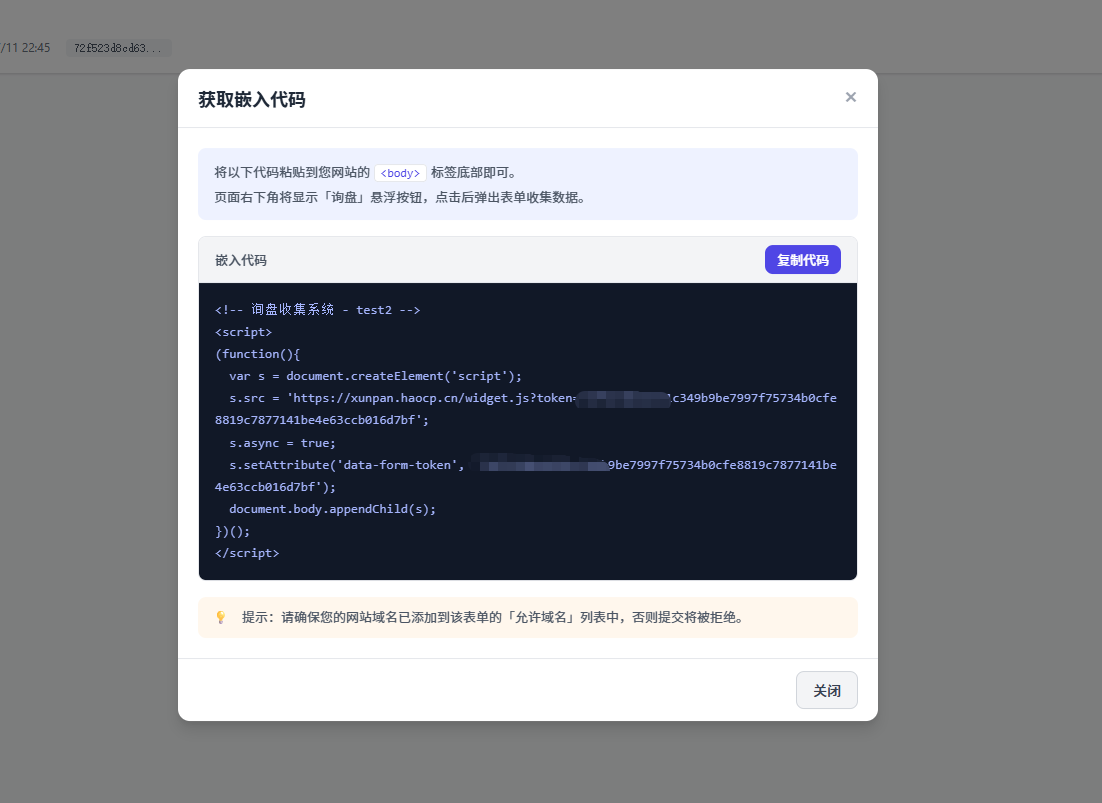
Task: Click the opening <script> tag line
Action: [x=243, y=332]
